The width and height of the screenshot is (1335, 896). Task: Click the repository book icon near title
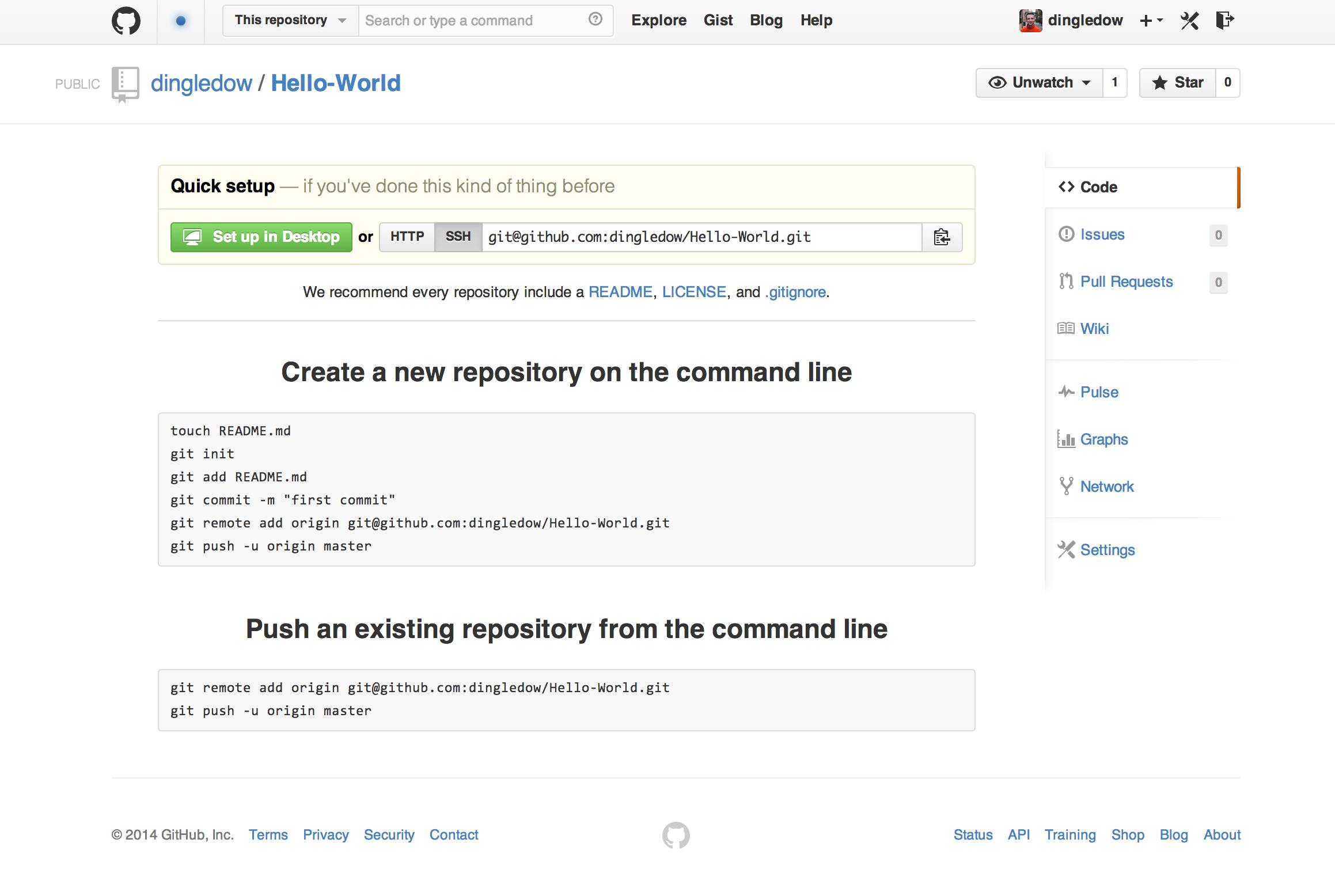[x=126, y=85]
